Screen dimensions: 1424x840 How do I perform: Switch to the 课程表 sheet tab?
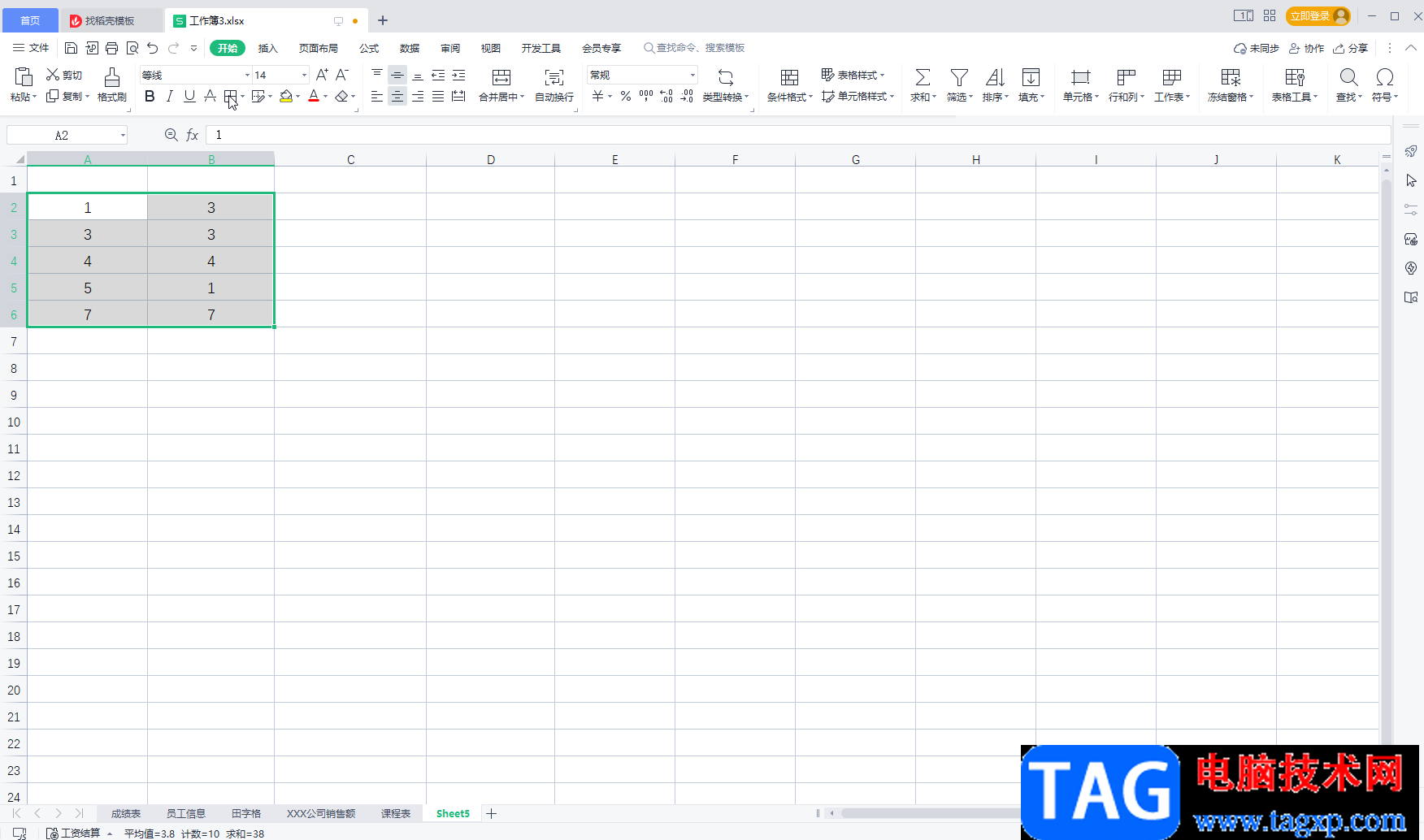pos(396,813)
